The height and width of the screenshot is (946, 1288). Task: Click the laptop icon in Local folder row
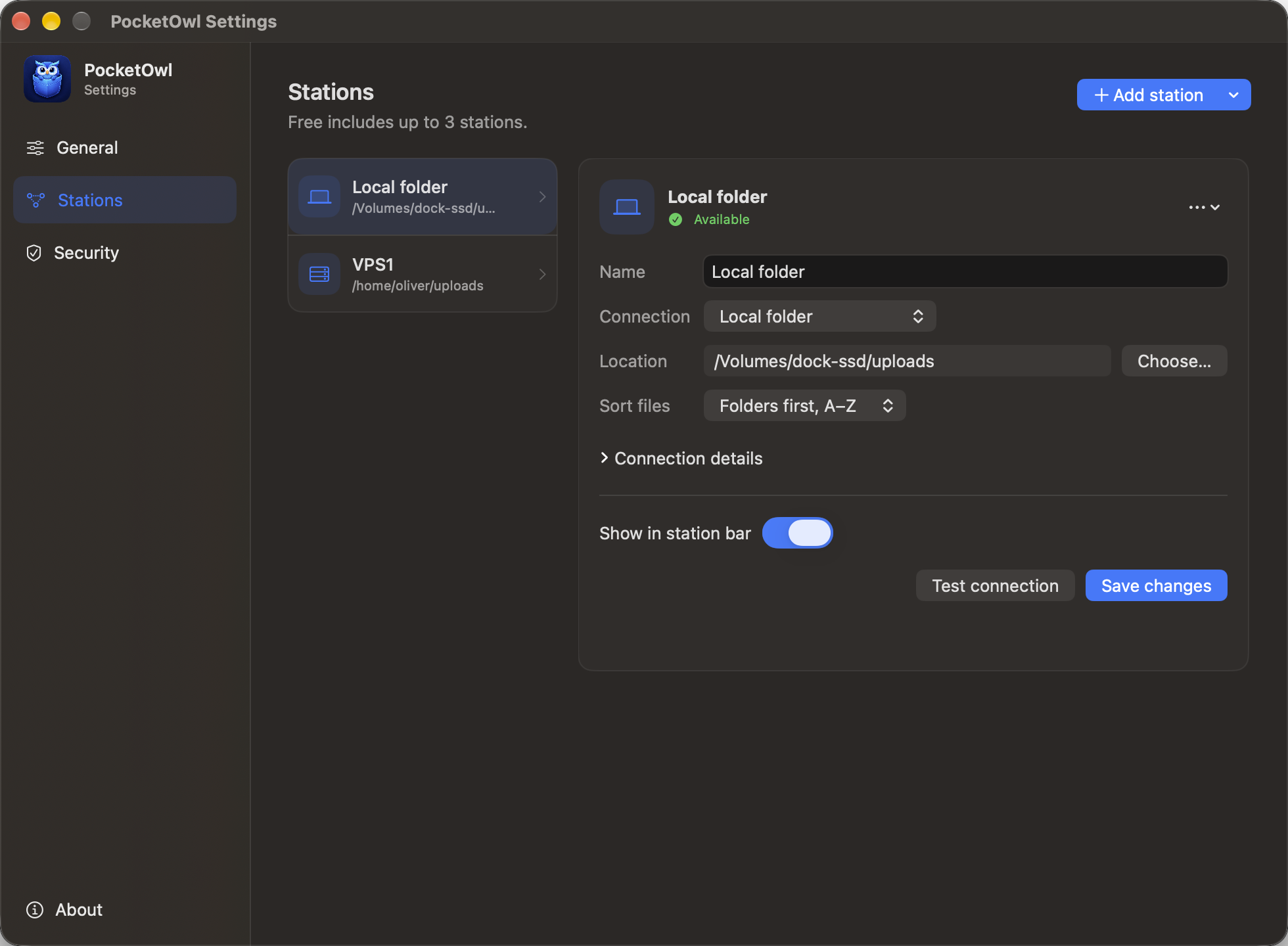point(319,196)
